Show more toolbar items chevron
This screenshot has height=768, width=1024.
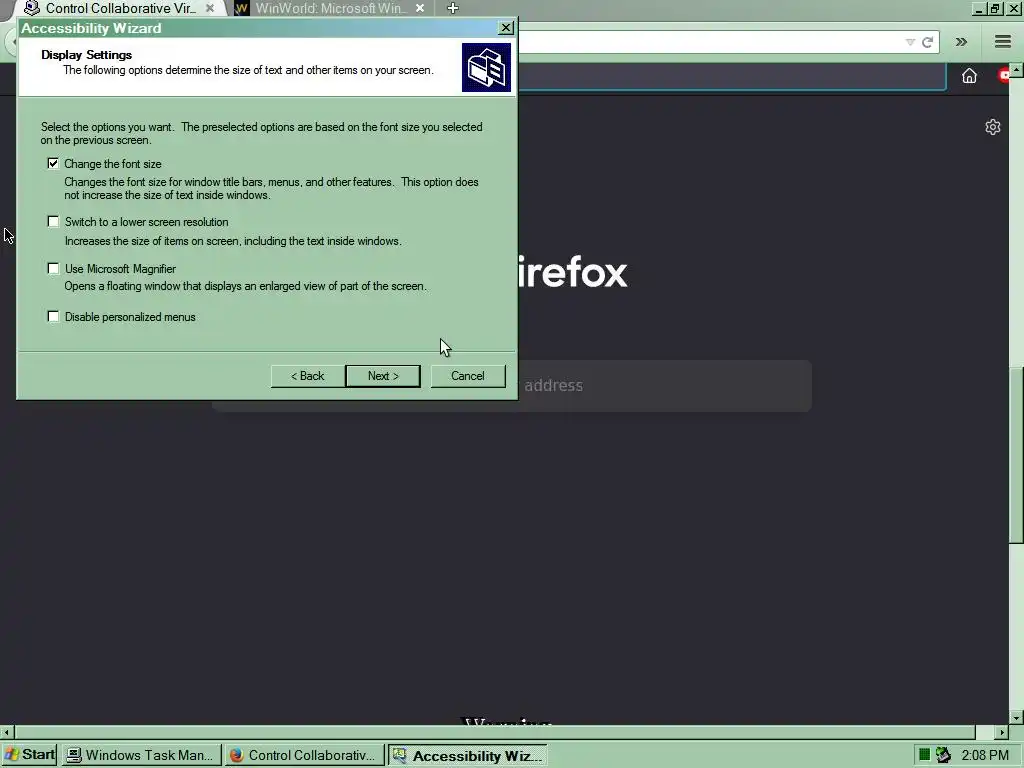[x=961, y=42]
